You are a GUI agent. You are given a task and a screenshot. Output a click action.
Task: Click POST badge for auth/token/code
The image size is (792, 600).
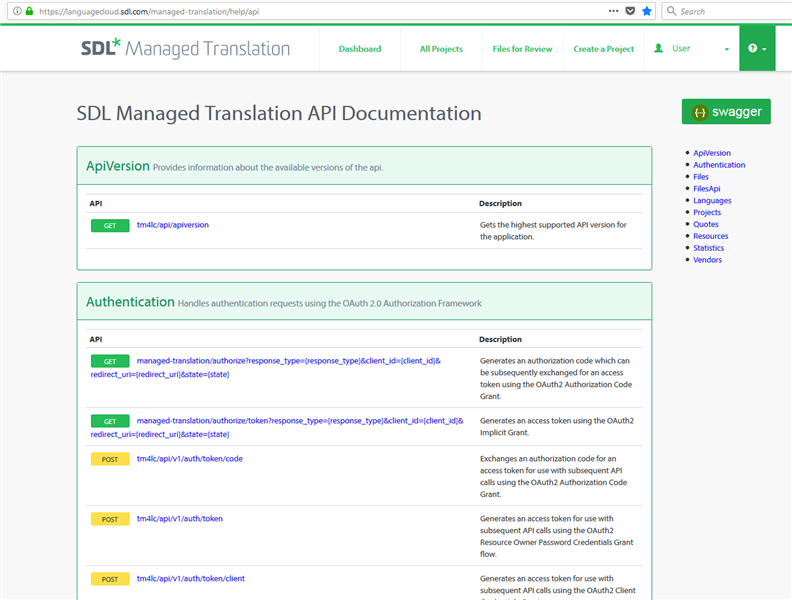pyautogui.click(x=110, y=459)
